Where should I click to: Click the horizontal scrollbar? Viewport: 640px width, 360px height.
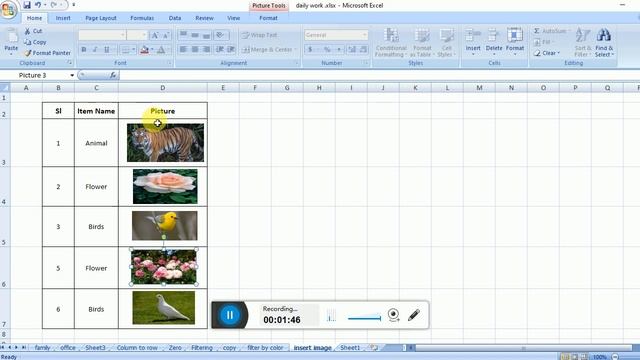click(523, 348)
